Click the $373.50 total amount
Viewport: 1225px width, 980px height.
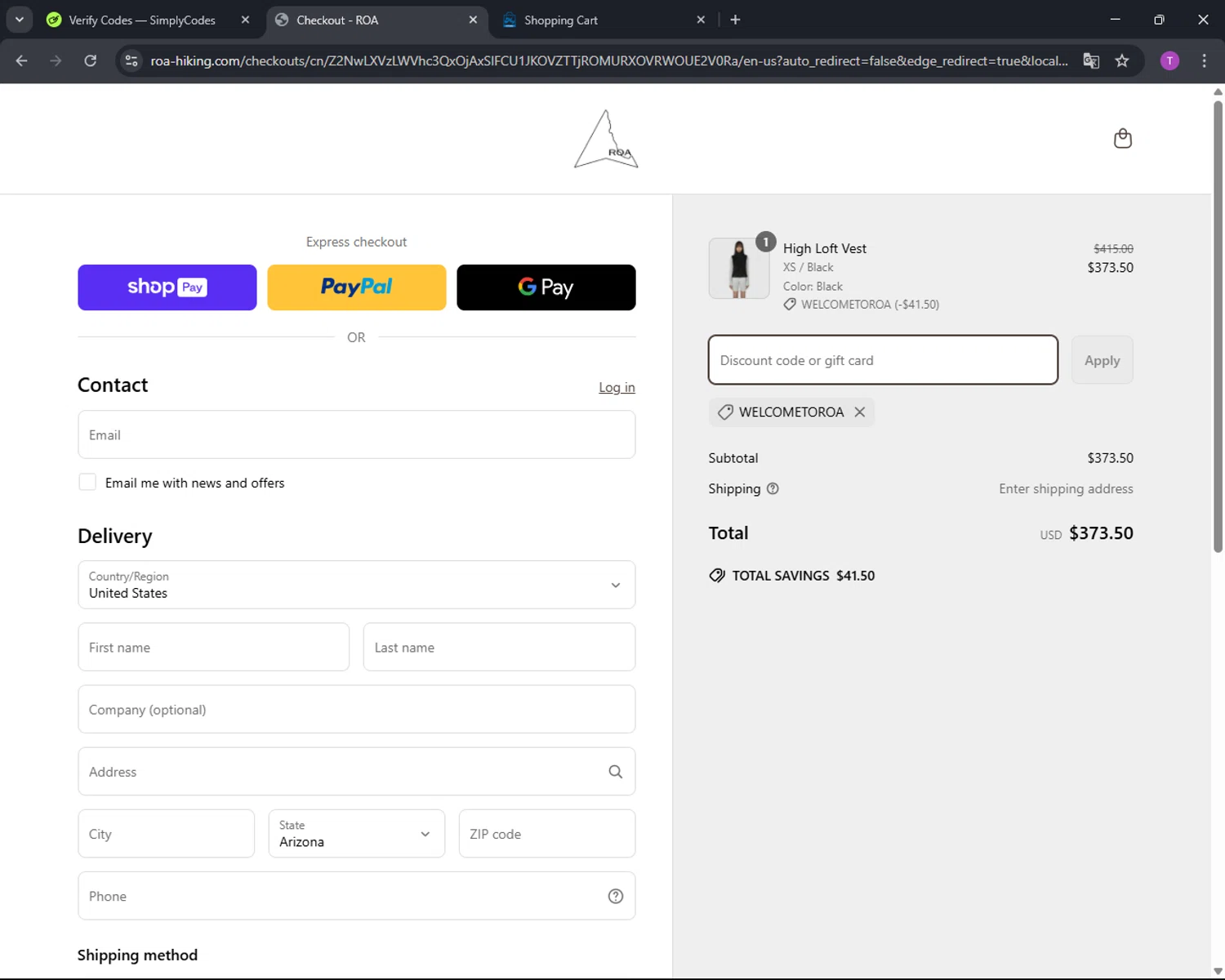pos(1101,533)
